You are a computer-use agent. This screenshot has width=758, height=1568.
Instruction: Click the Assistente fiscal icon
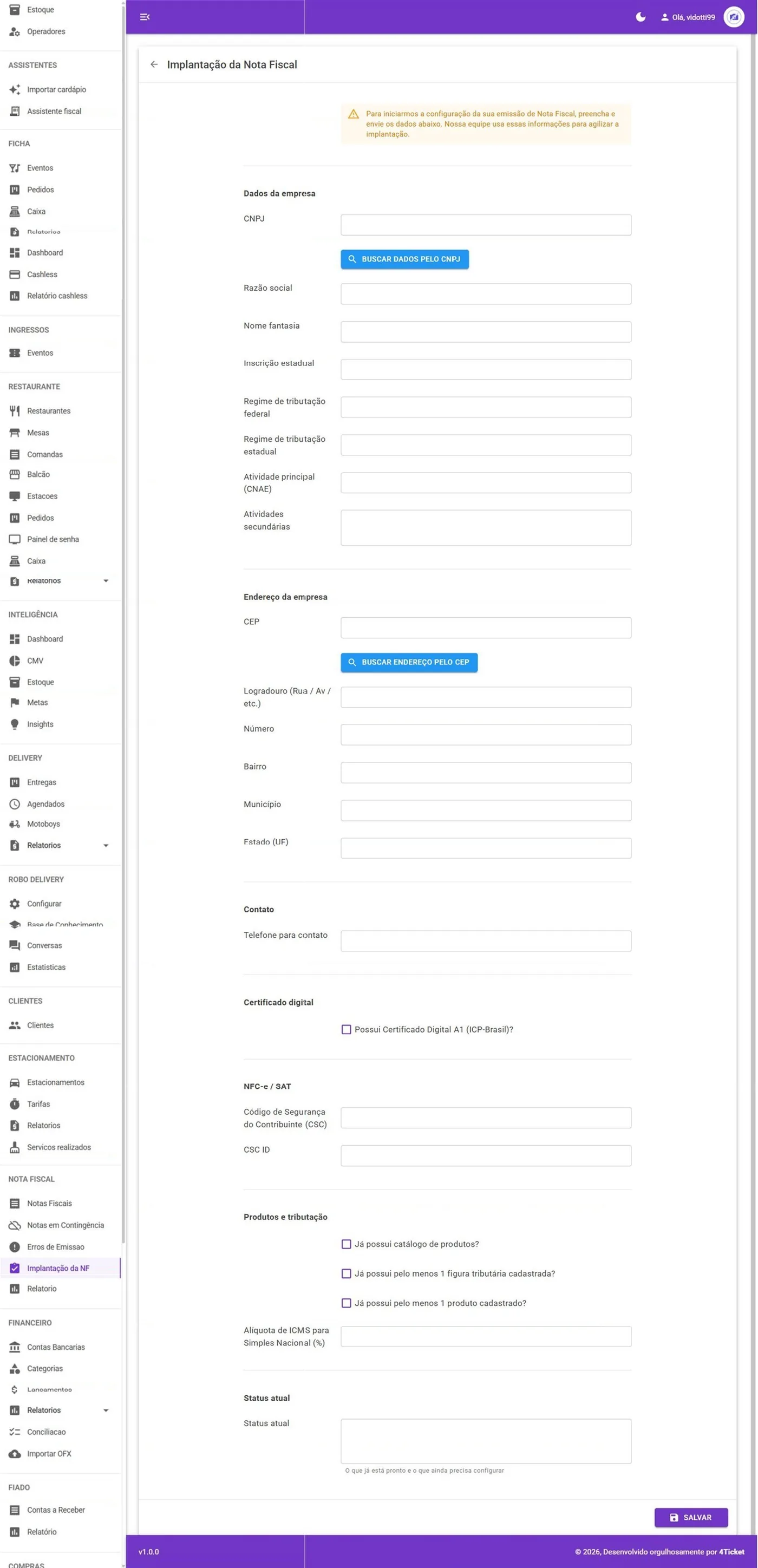point(15,112)
